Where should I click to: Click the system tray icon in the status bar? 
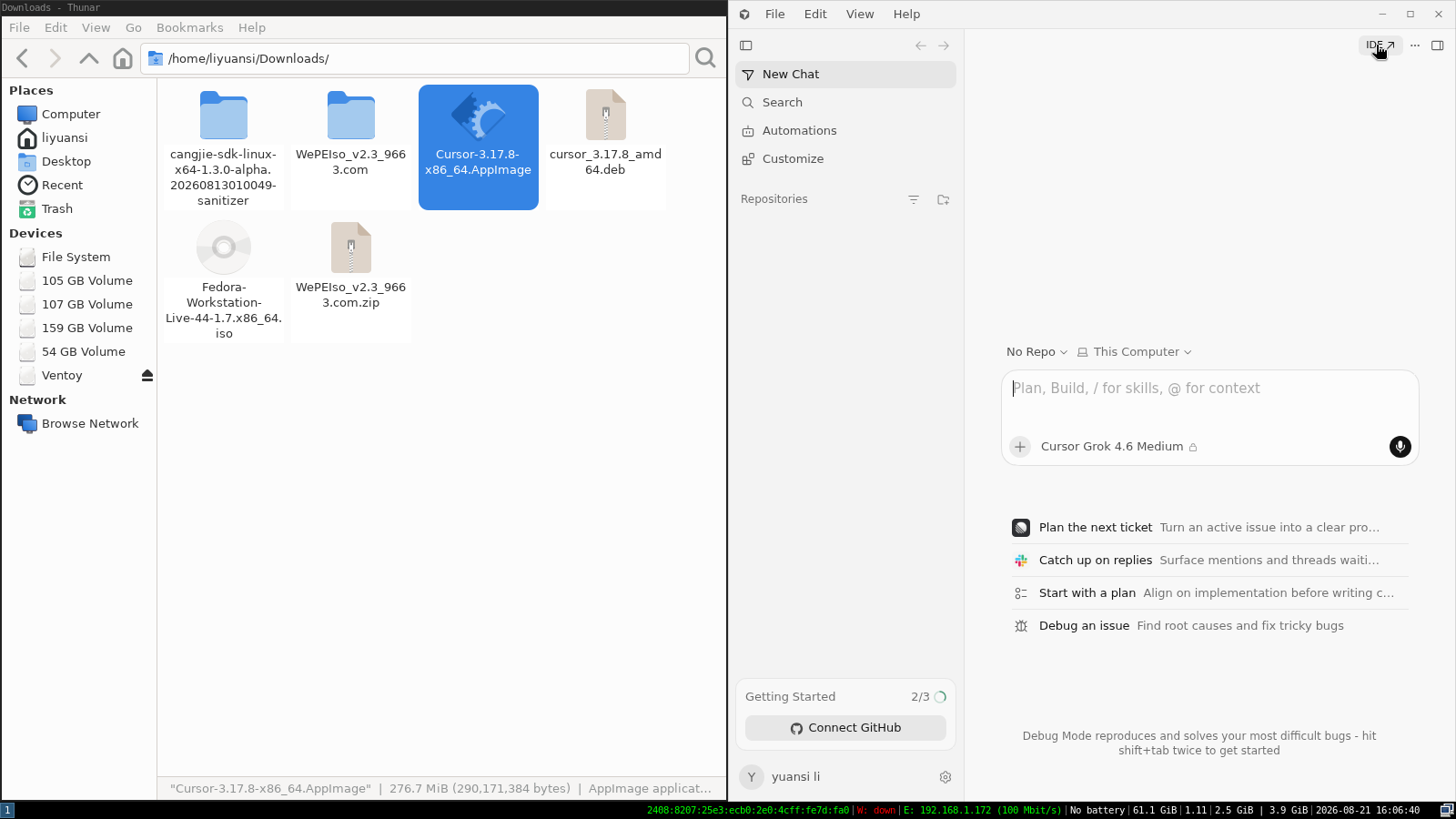pyautogui.click(x=1447, y=810)
